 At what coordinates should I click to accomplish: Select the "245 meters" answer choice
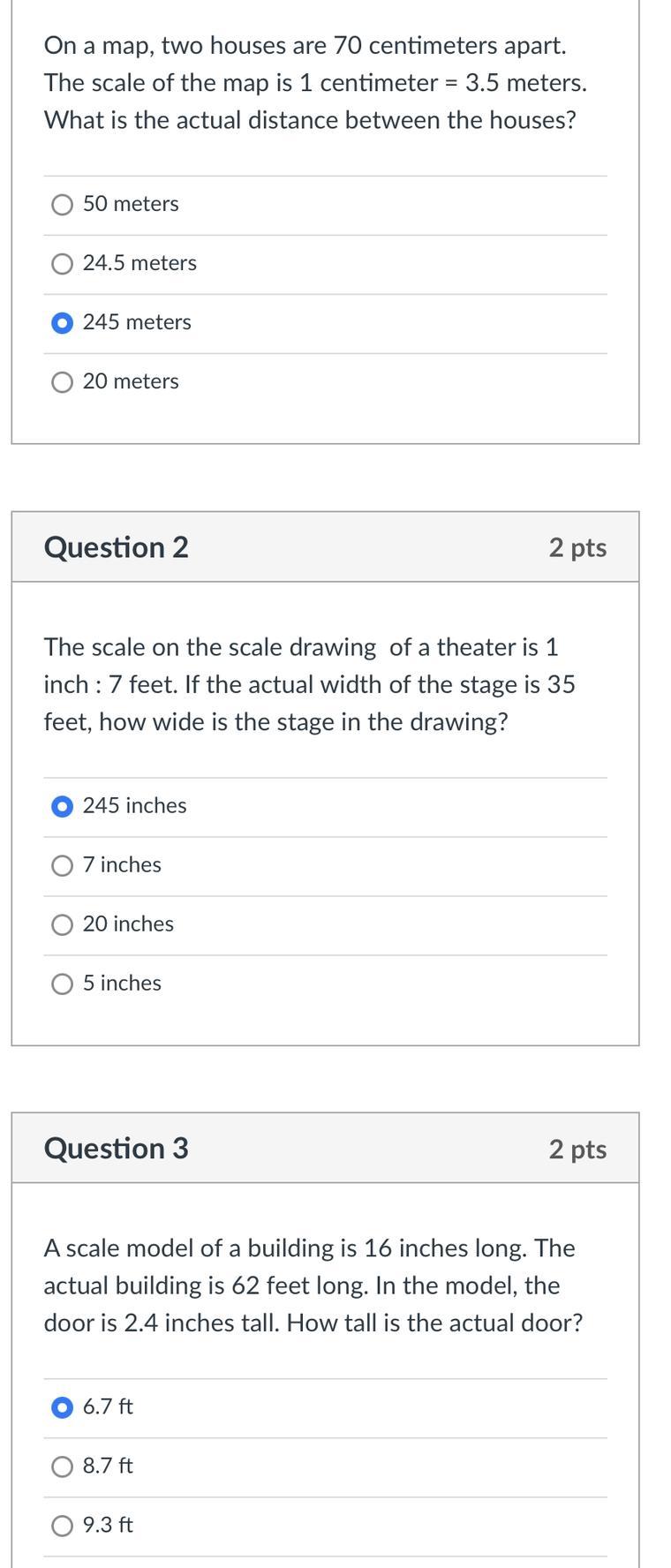pyautogui.click(x=62, y=323)
